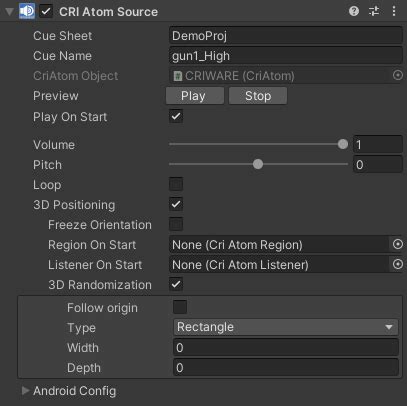
Task: Click the Volume label
Action: (54, 145)
